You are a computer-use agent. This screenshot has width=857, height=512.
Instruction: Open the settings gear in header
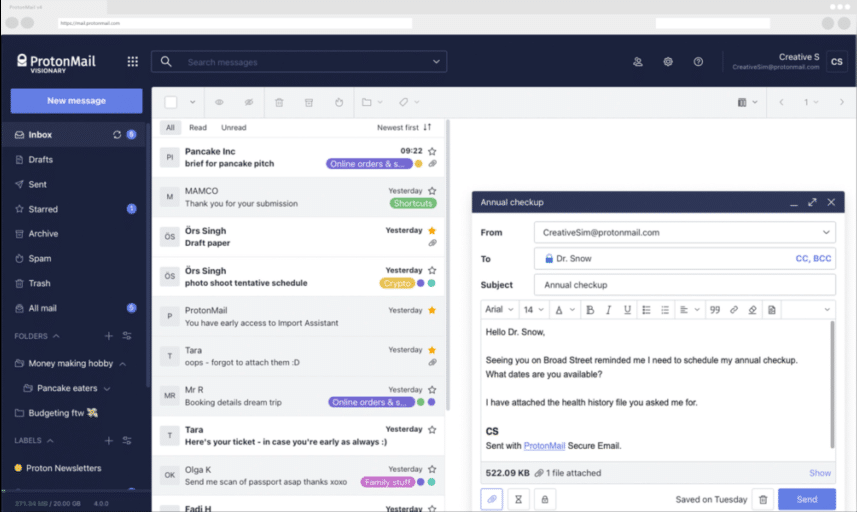[668, 62]
